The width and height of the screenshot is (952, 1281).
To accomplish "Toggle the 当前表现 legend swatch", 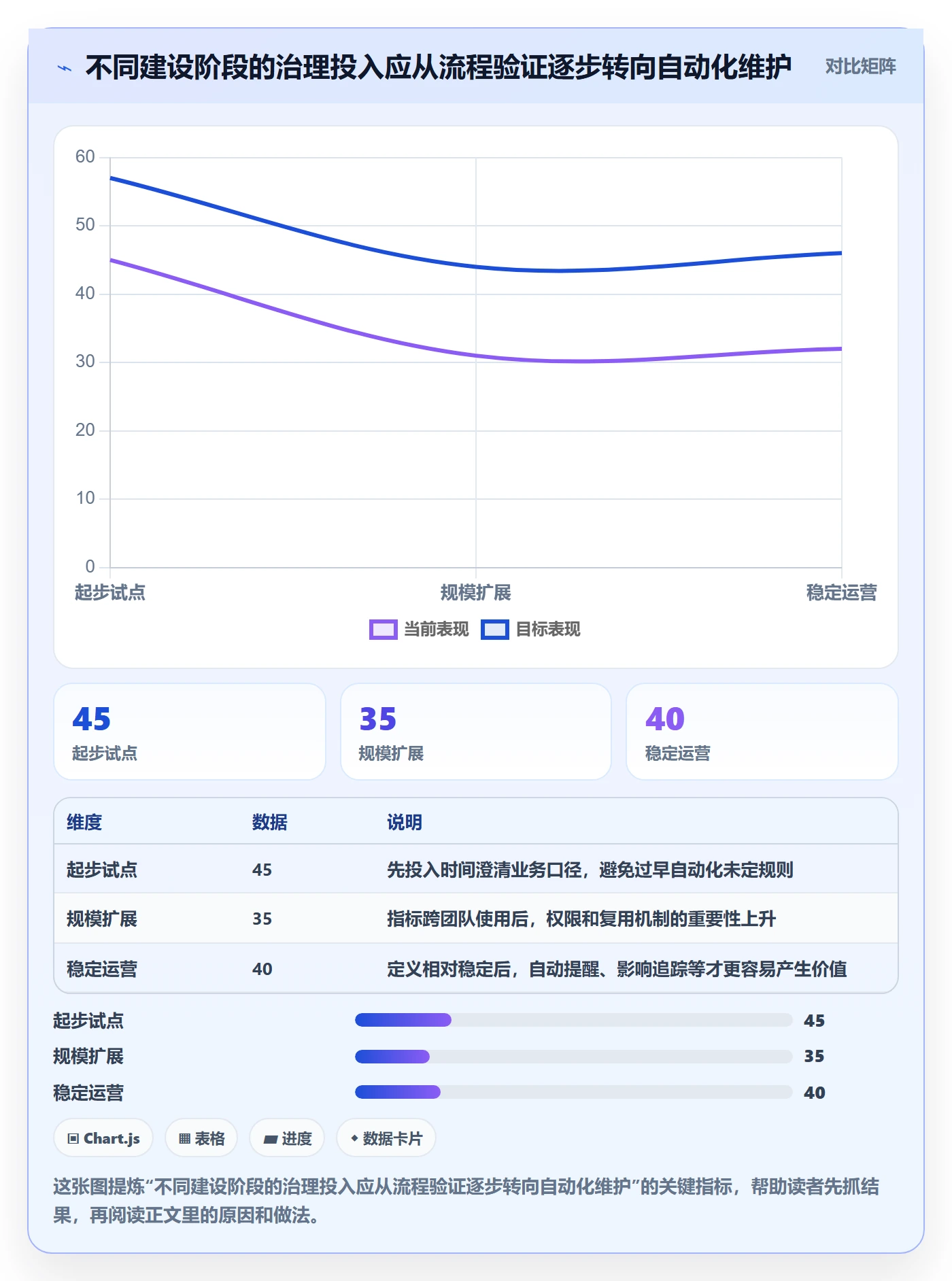I will 384,630.
